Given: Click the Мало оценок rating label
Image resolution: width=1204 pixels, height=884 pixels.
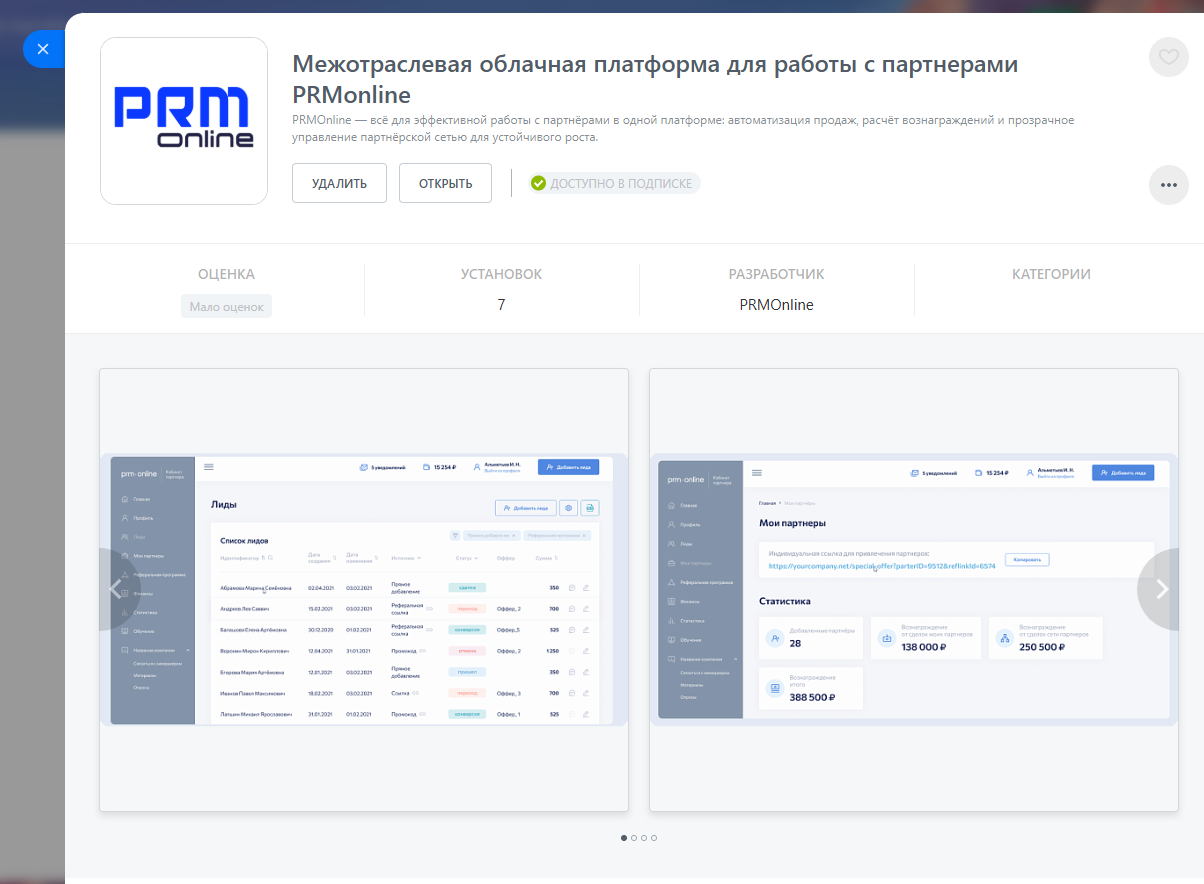Looking at the screenshot, I should pyautogui.click(x=226, y=306).
